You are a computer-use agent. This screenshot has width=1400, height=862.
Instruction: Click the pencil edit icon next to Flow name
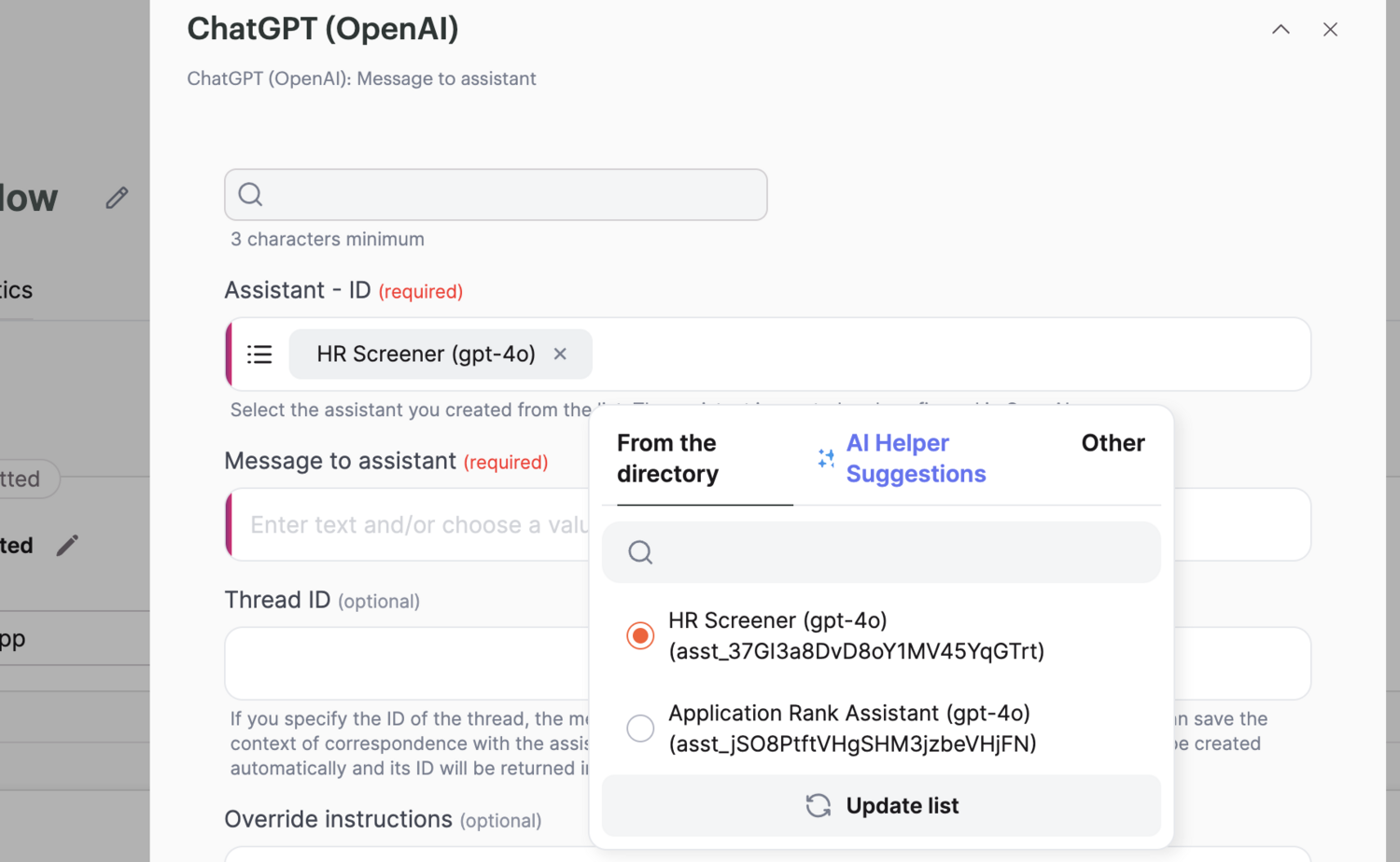(x=116, y=197)
